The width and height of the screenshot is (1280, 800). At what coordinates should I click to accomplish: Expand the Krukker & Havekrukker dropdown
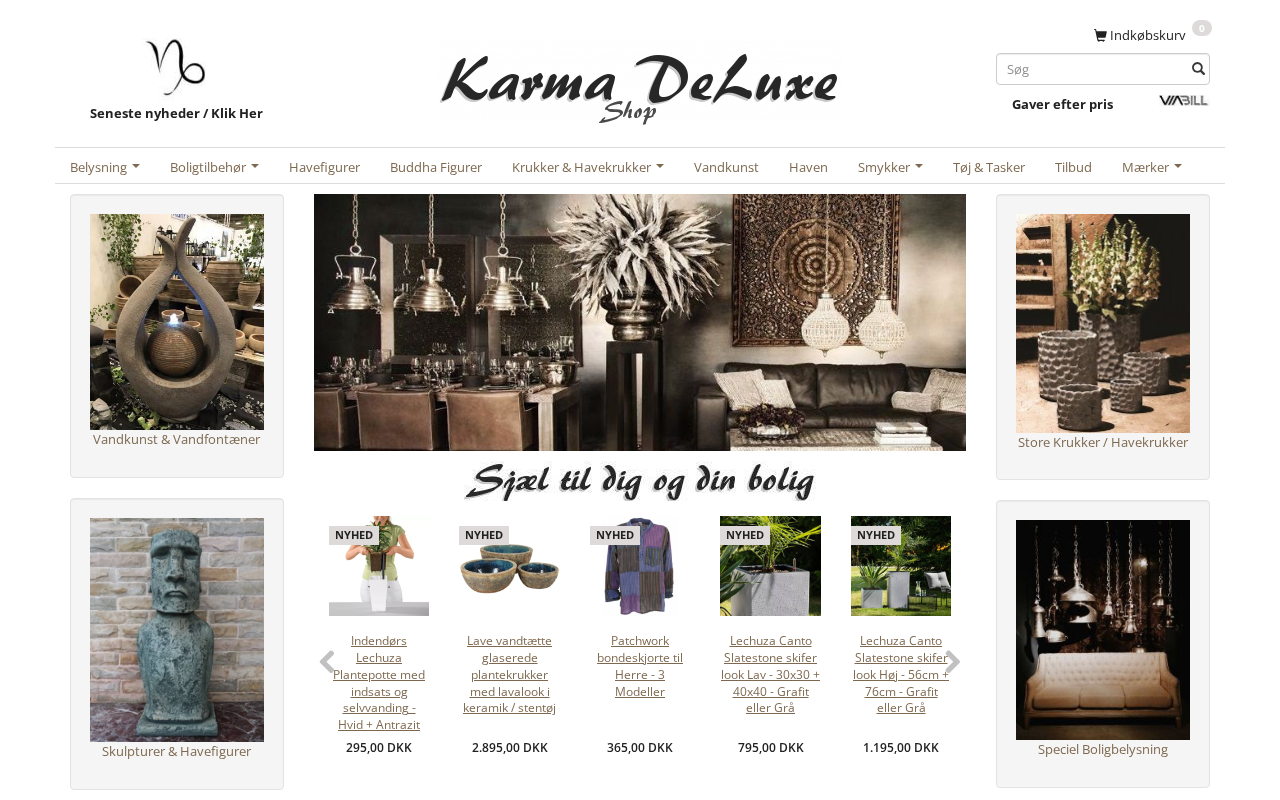pos(588,167)
